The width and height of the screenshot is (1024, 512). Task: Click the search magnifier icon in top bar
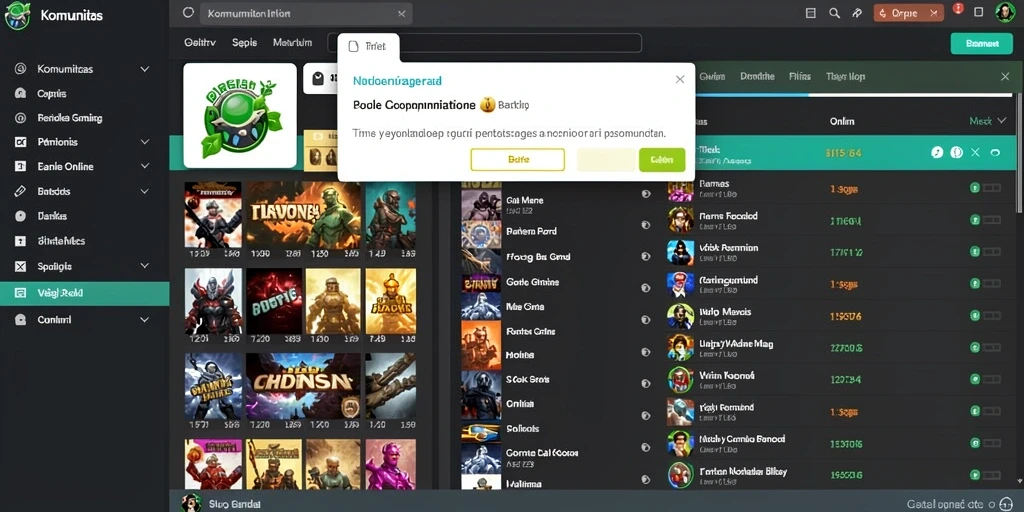(834, 13)
